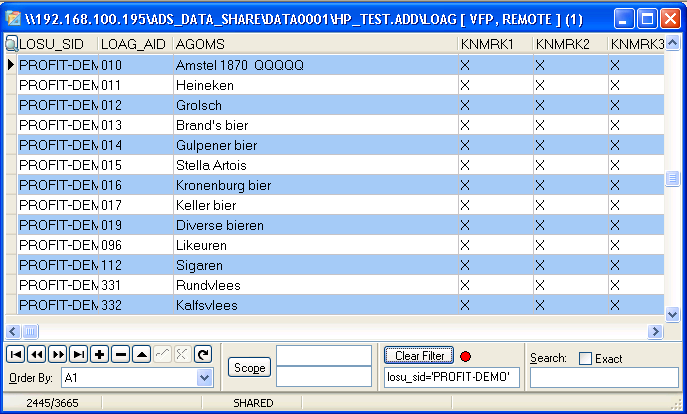Screen dimensions: 687x414
Task: Click the greyed cancel edit X button
Action: click(182, 354)
